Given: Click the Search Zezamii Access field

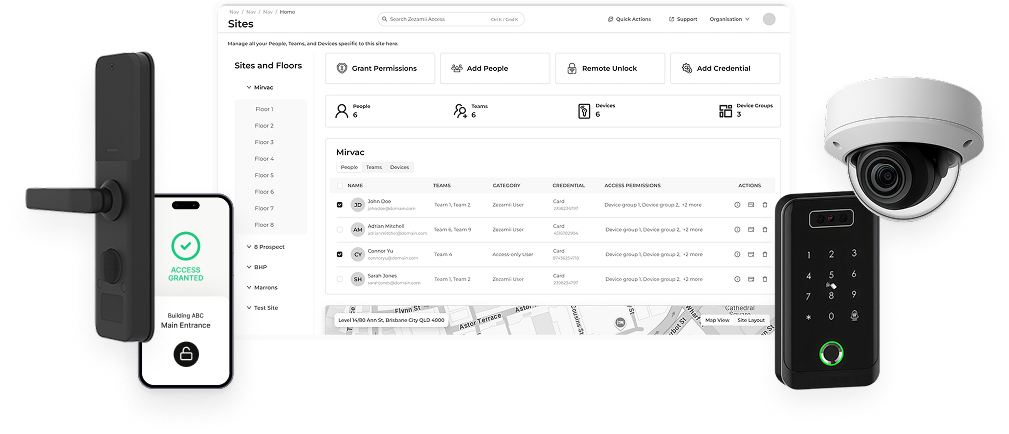Looking at the screenshot, I should (451, 19).
